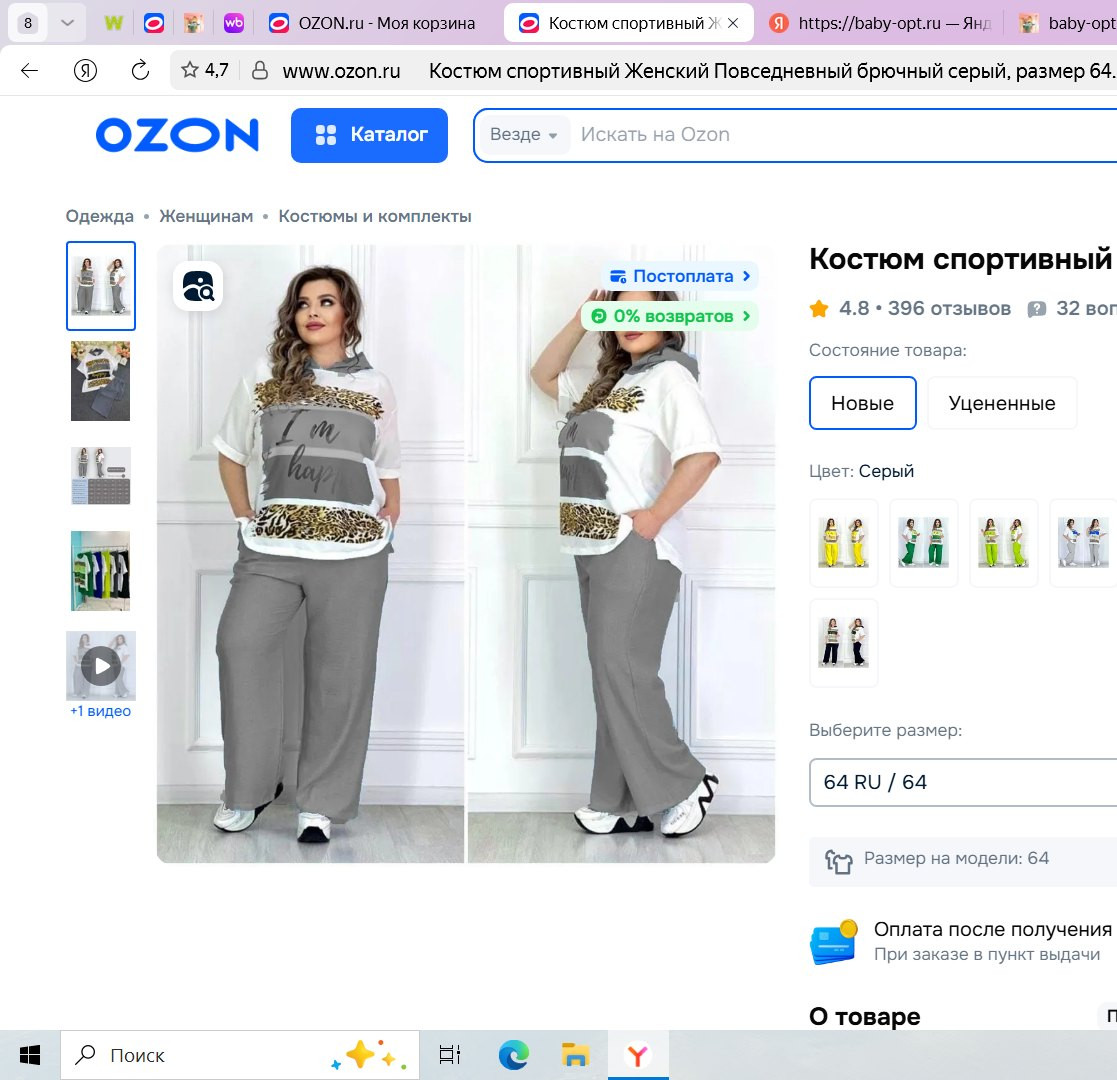Image resolution: width=1117 pixels, height=1080 pixels.
Task: Open File Explorer from the taskbar
Action: point(575,1055)
